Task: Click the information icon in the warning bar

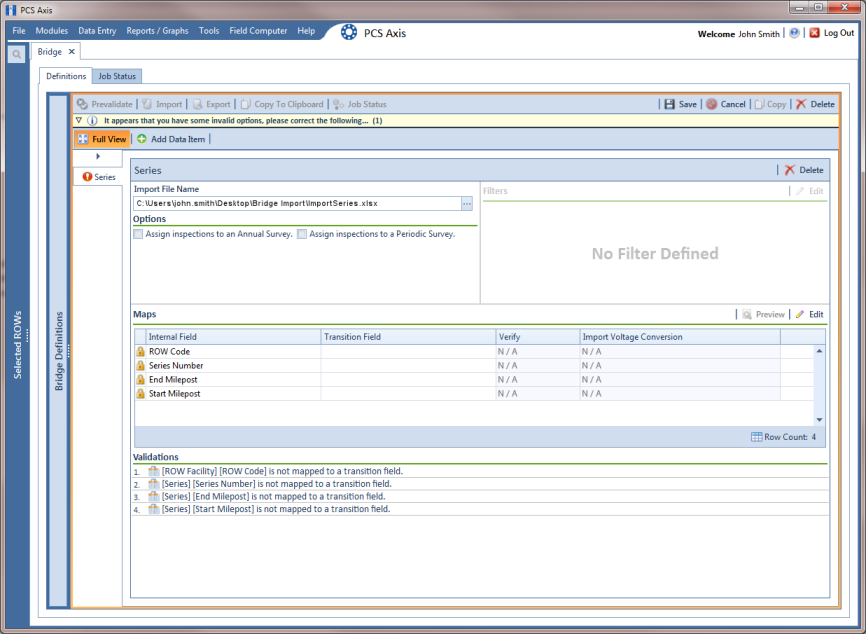Action: click(x=92, y=120)
